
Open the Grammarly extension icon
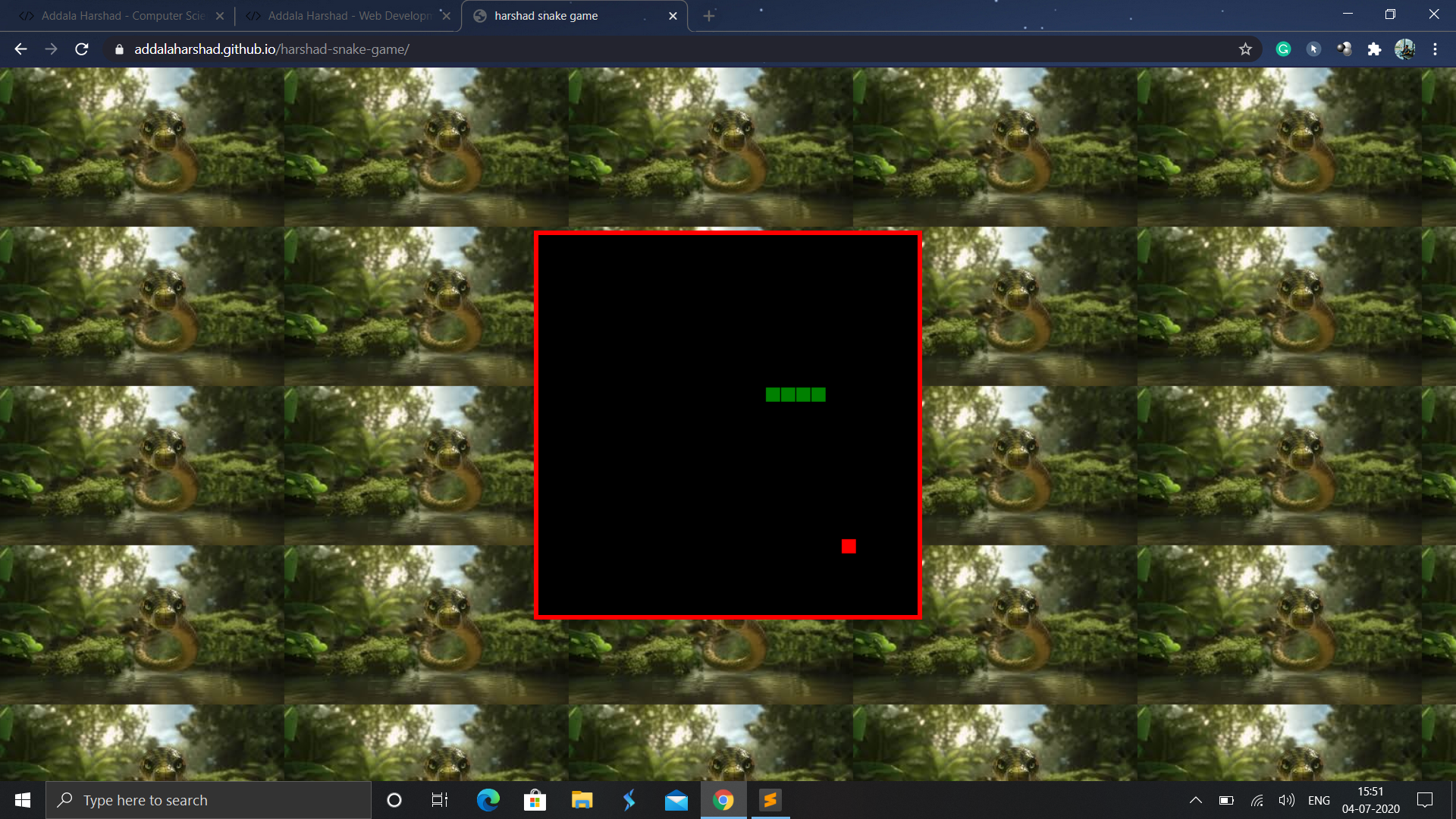(x=1283, y=49)
